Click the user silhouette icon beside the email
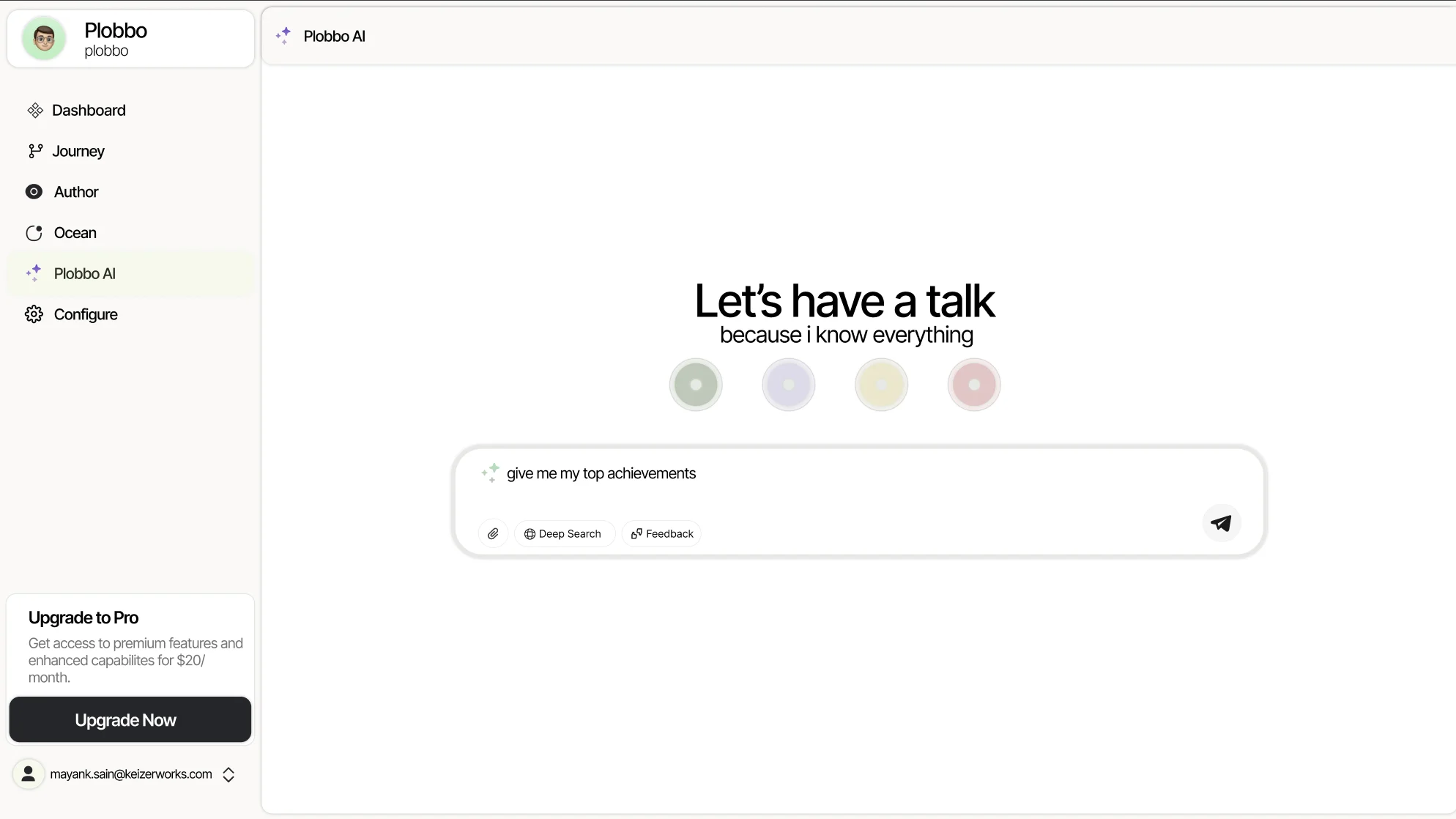This screenshot has height=819, width=1456. click(x=29, y=774)
